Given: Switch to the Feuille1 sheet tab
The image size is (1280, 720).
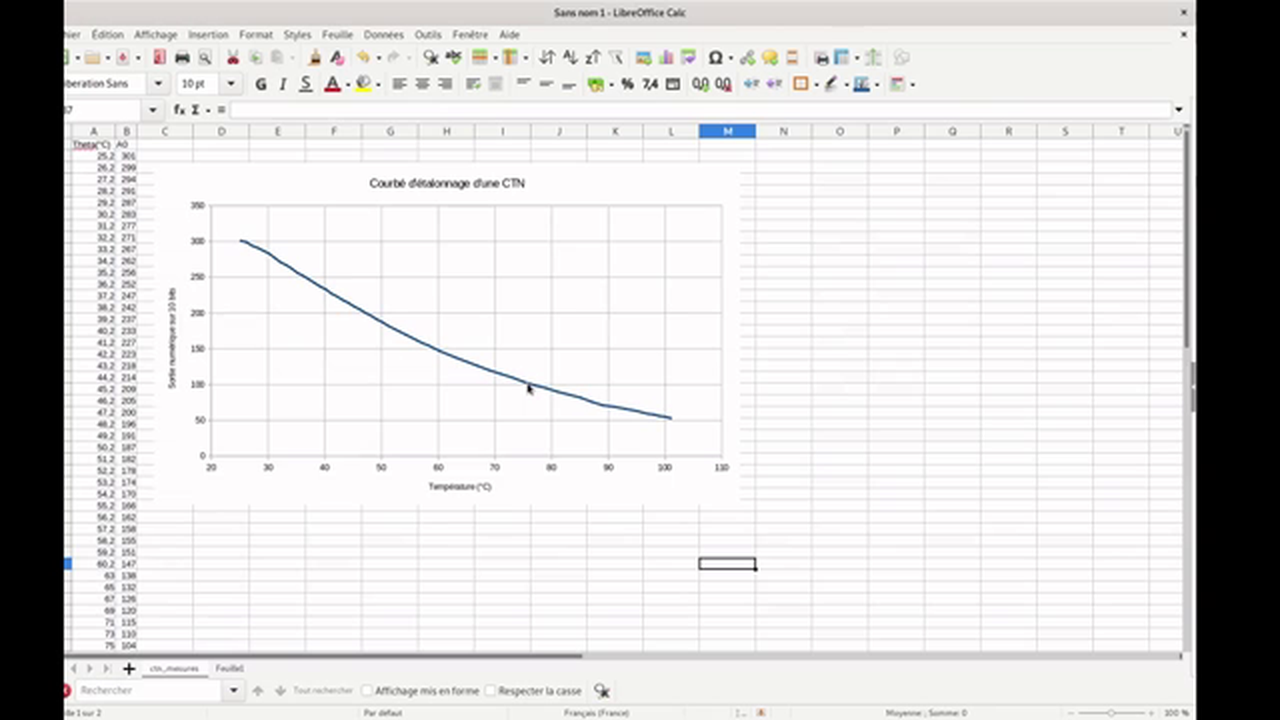Looking at the screenshot, I should pyautogui.click(x=229, y=668).
